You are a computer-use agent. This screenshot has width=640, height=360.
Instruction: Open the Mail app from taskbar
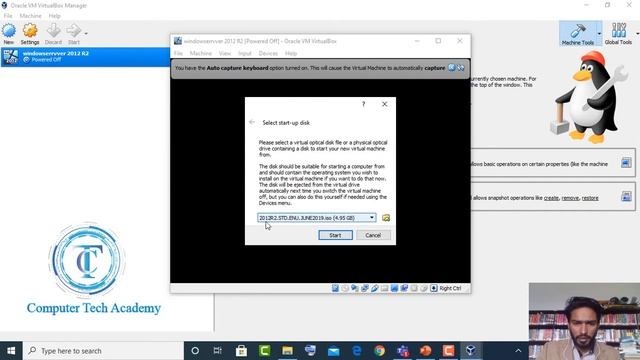(333, 351)
